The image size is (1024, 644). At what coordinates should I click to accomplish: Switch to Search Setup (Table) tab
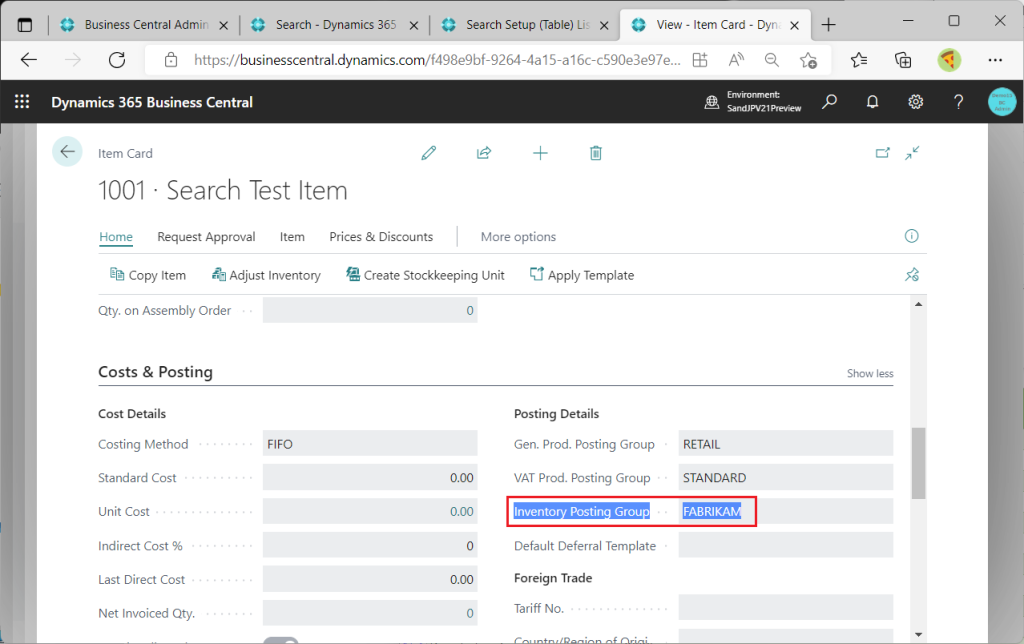coord(528,25)
